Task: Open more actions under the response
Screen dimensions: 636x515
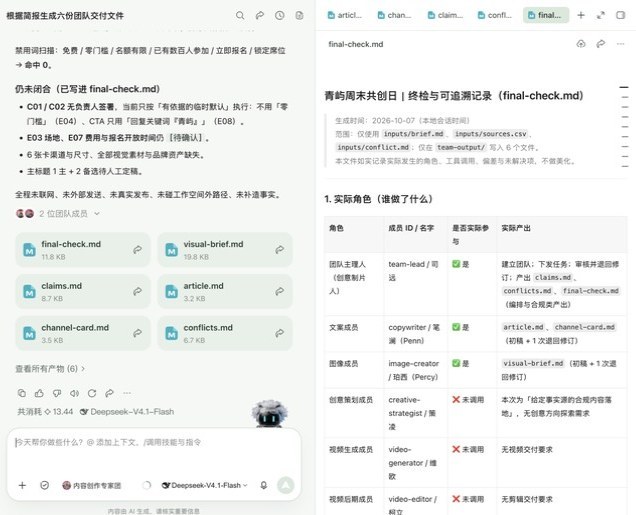Action: point(127,393)
